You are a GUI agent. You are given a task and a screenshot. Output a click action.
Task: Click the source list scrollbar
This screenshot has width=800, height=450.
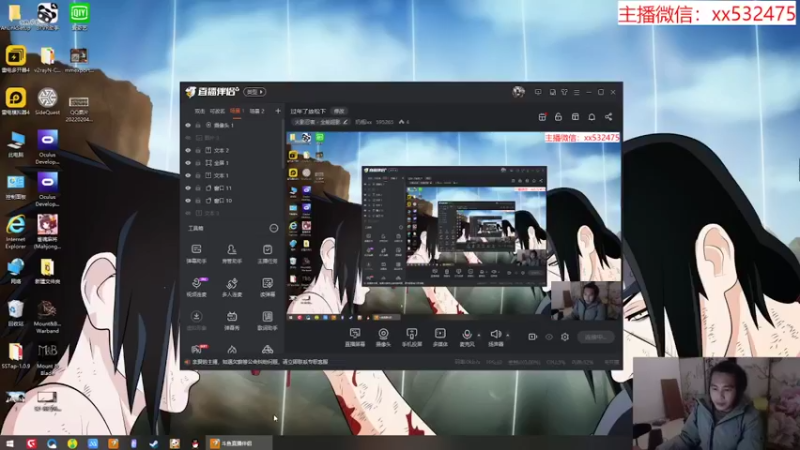click(x=283, y=145)
